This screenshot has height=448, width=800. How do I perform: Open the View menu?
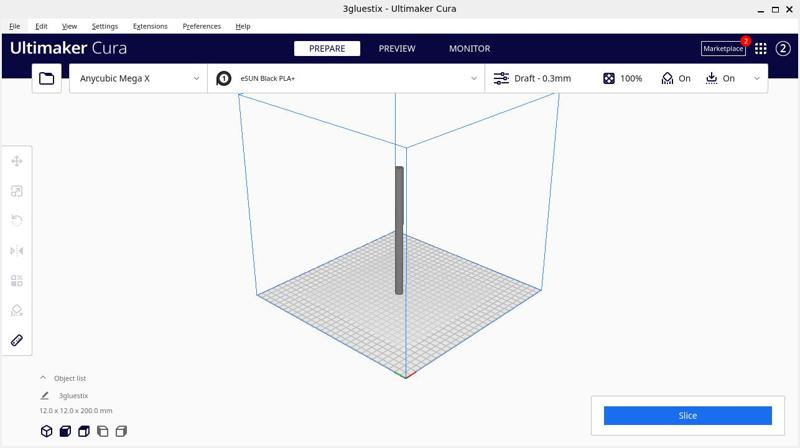(69, 26)
